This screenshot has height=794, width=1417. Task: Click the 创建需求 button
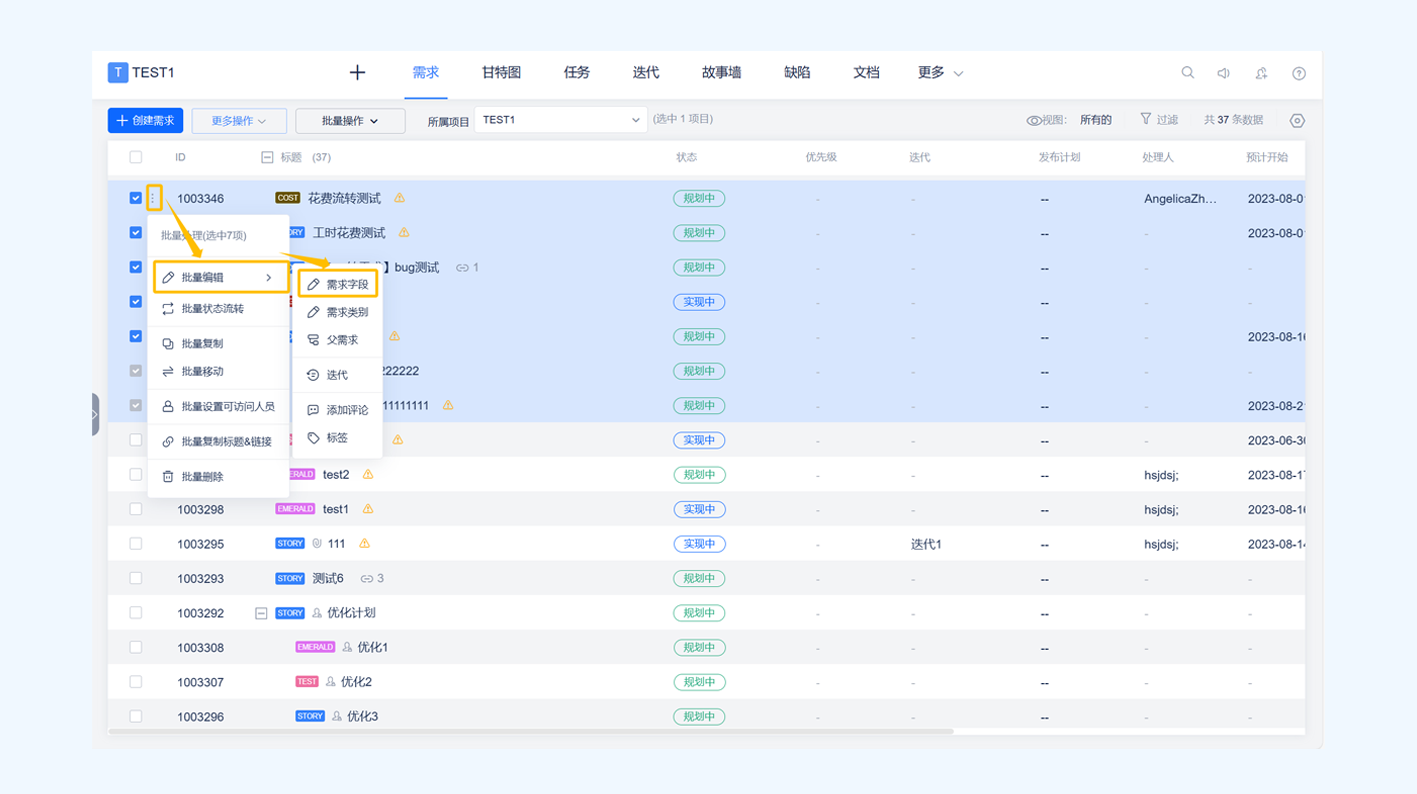(x=146, y=120)
